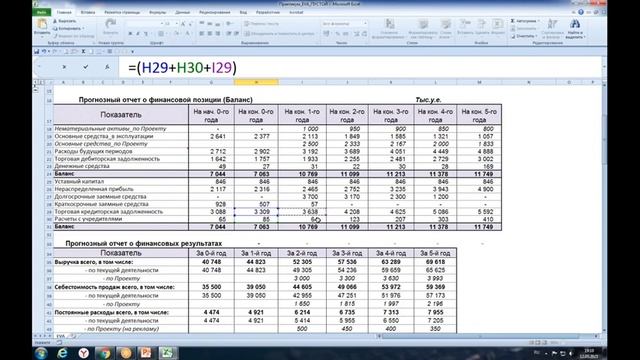Click the Save icon in Quick Access Toolbar

(37, 51)
